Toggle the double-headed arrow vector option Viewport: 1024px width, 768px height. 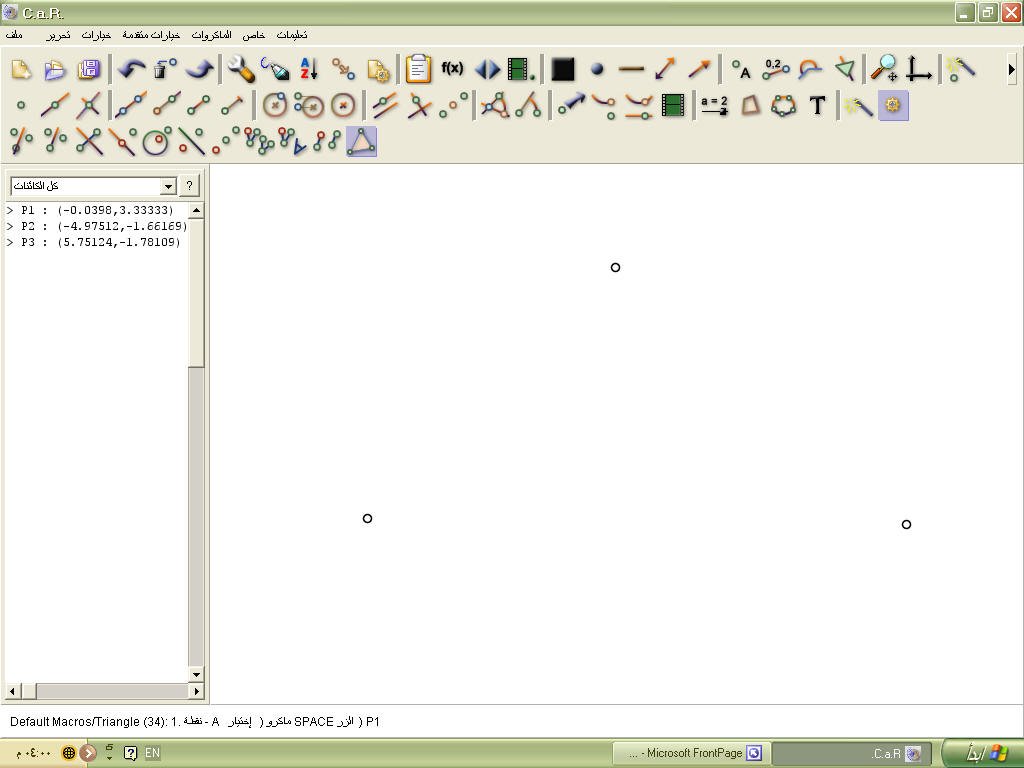tap(665, 69)
